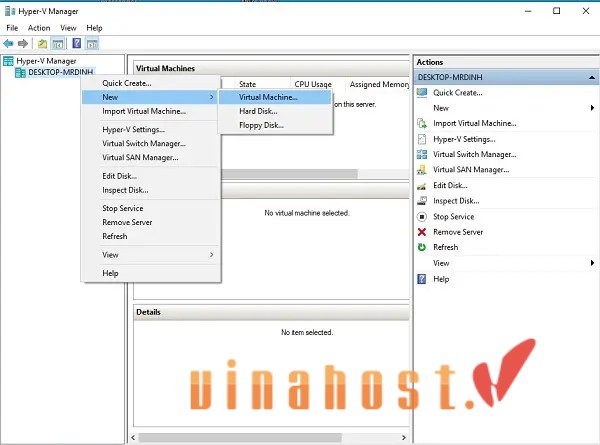Click Quick Create icon in Actions pane
This screenshot has width=600, height=445.
point(422,92)
